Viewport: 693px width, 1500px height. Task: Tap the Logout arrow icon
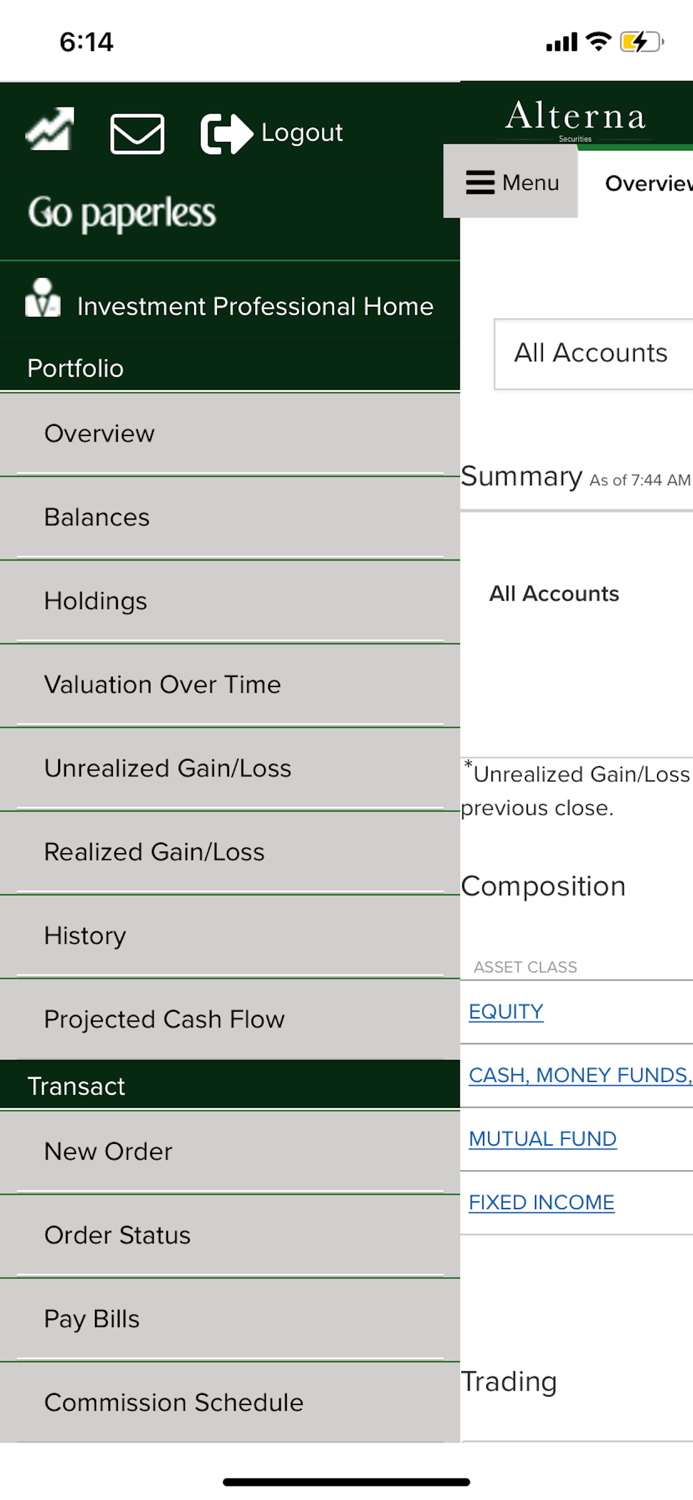224,130
